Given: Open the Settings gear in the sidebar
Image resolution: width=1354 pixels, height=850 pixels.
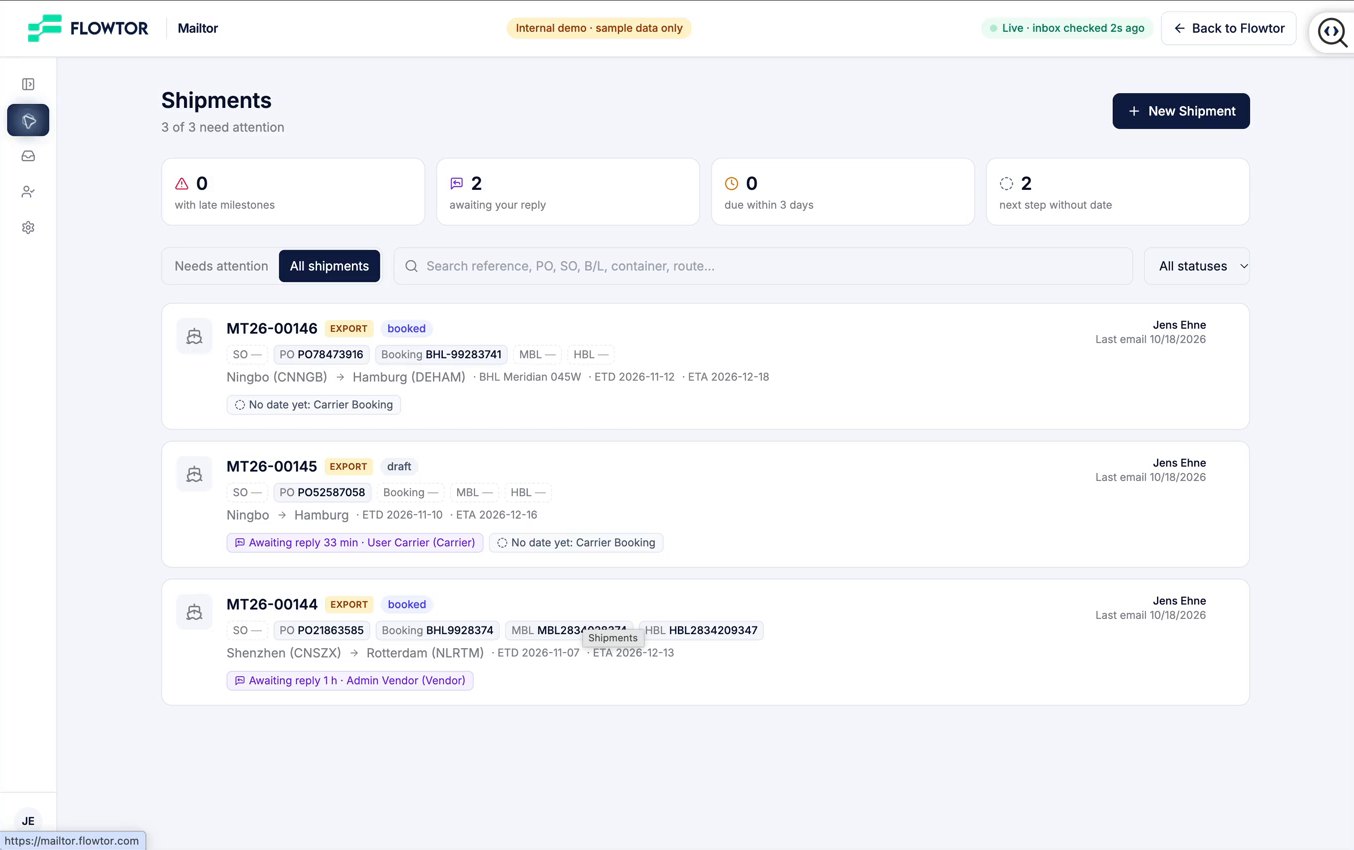Looking at the screenshot, I should (28, 228).
